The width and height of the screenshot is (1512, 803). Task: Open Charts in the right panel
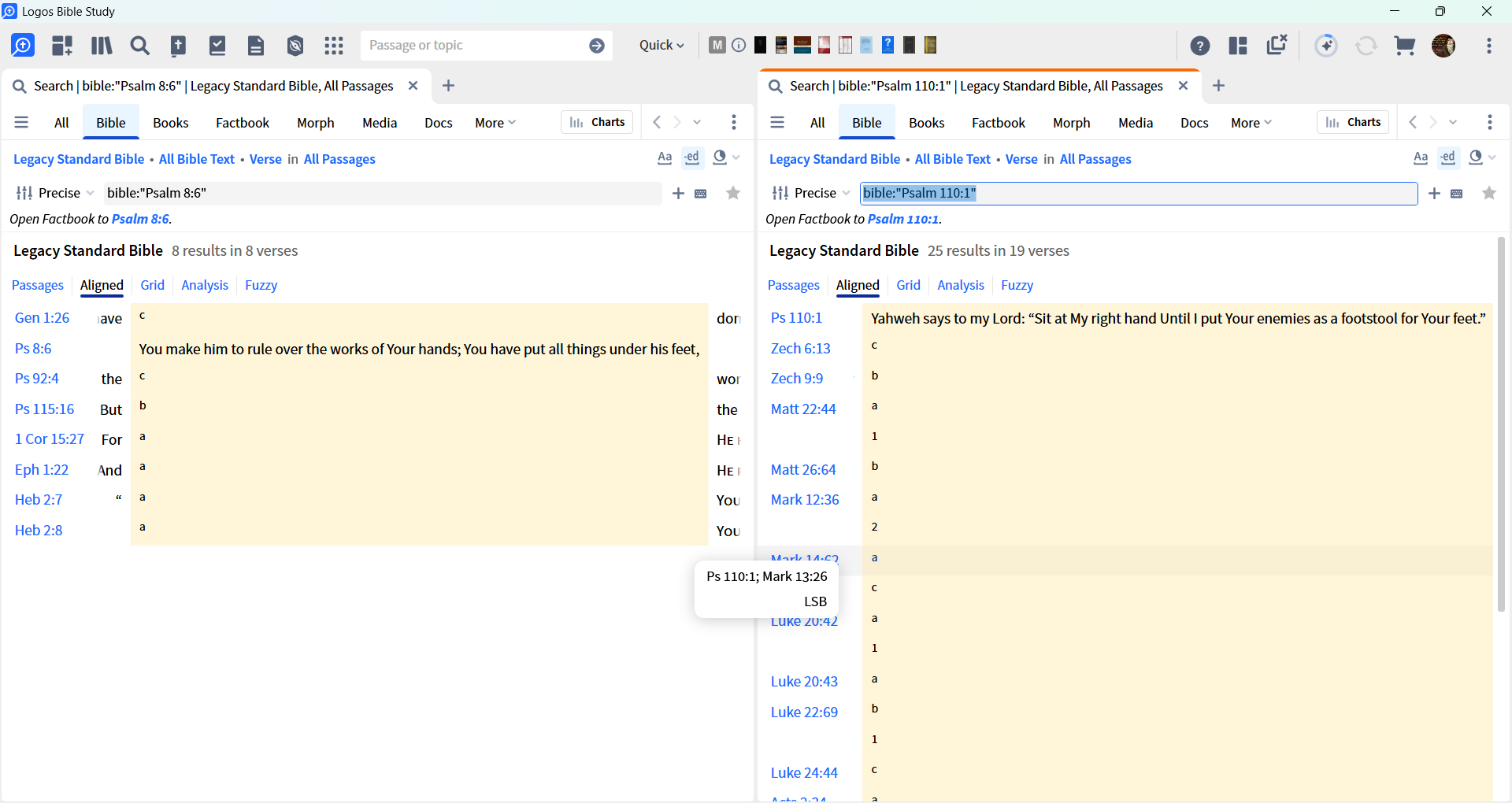pyautogui.click(x=1353, y=122)
